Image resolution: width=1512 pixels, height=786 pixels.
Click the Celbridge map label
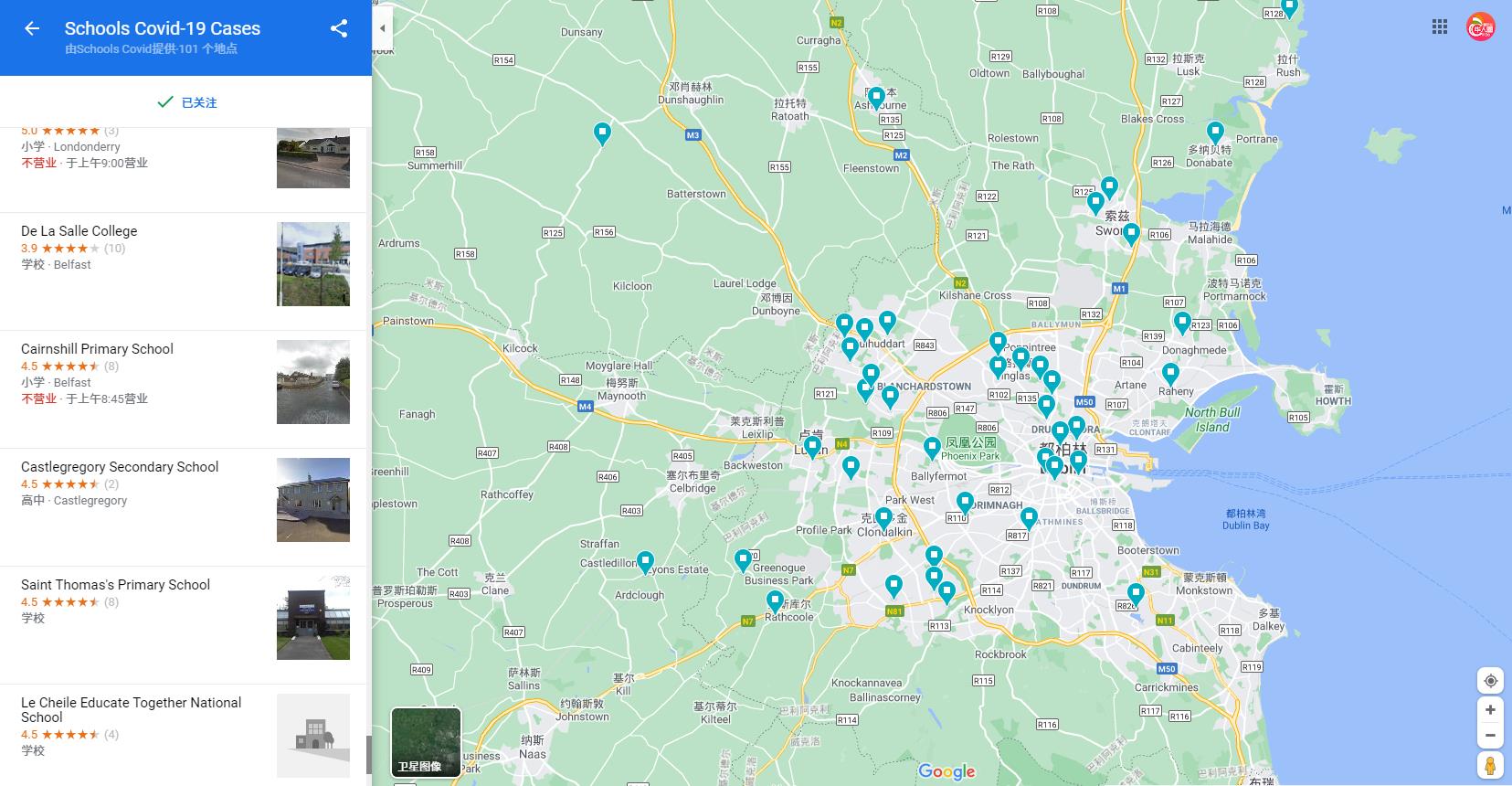pos(693,482)
